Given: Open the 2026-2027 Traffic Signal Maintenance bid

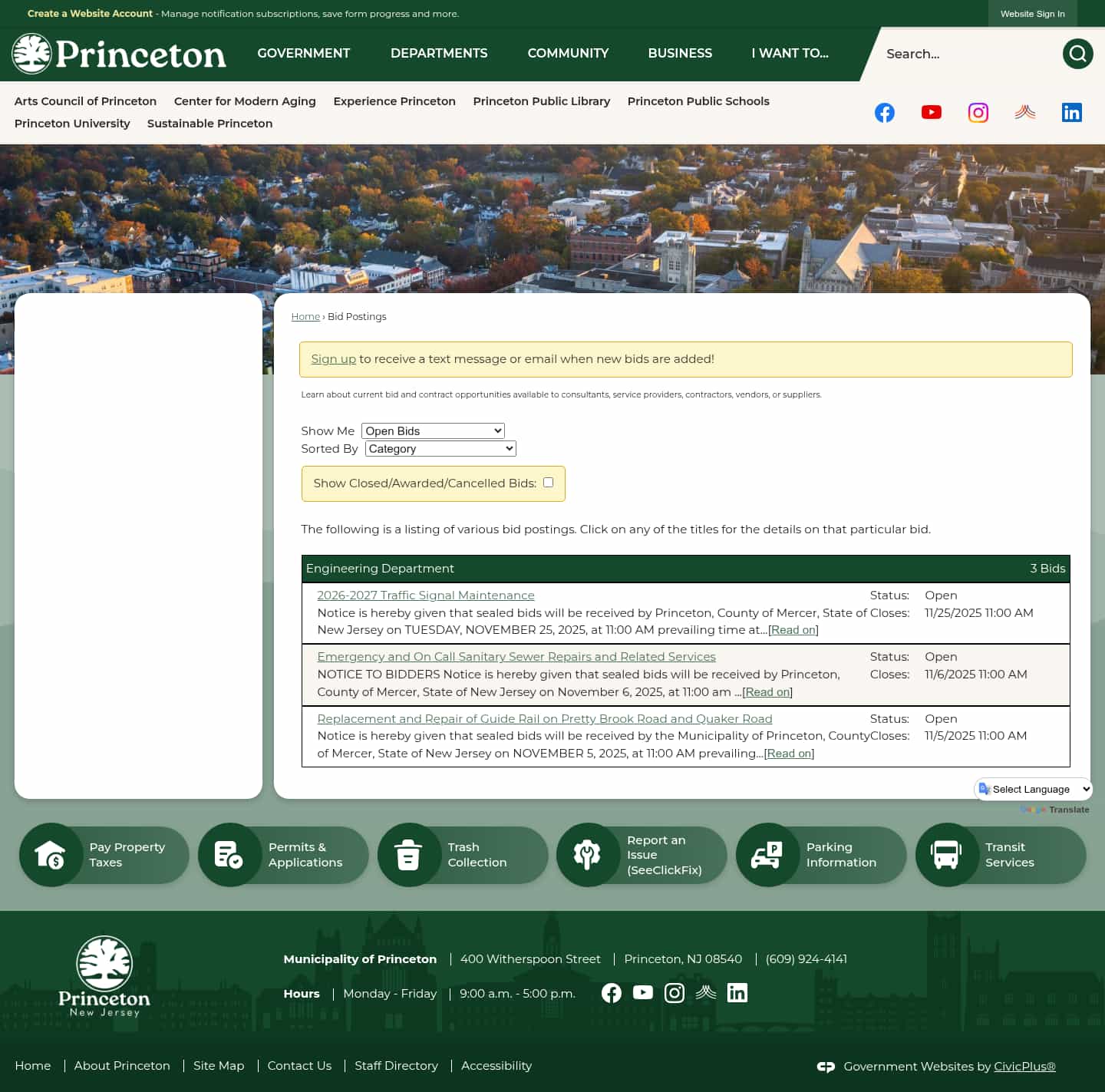Looking at the screenshot, I should click(425, 595).
